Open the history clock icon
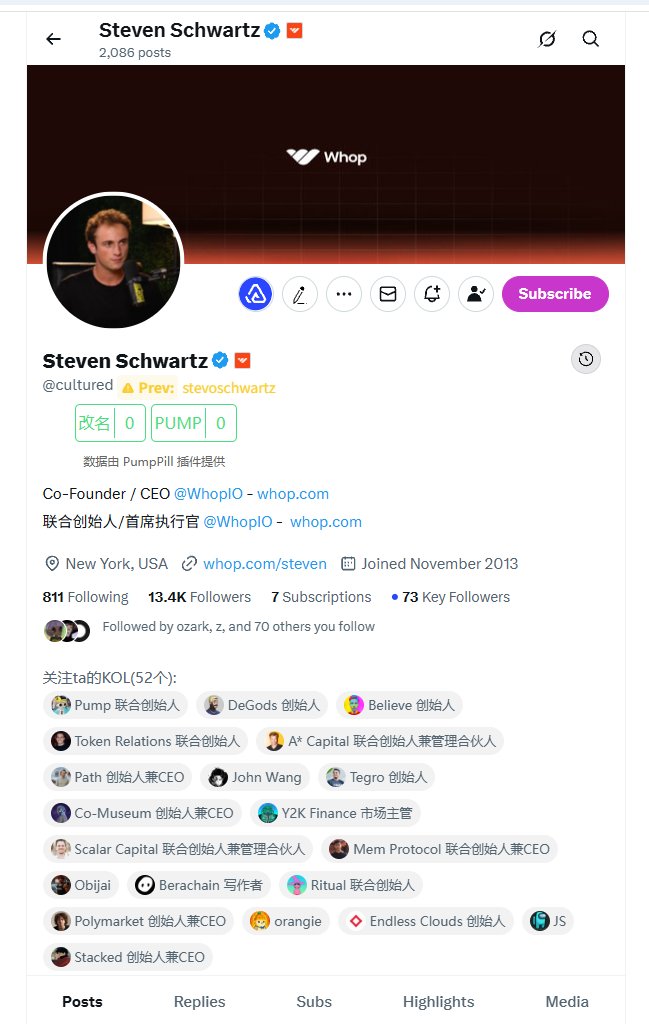Screen dimensions: 649x1024 tap(586, 359)
